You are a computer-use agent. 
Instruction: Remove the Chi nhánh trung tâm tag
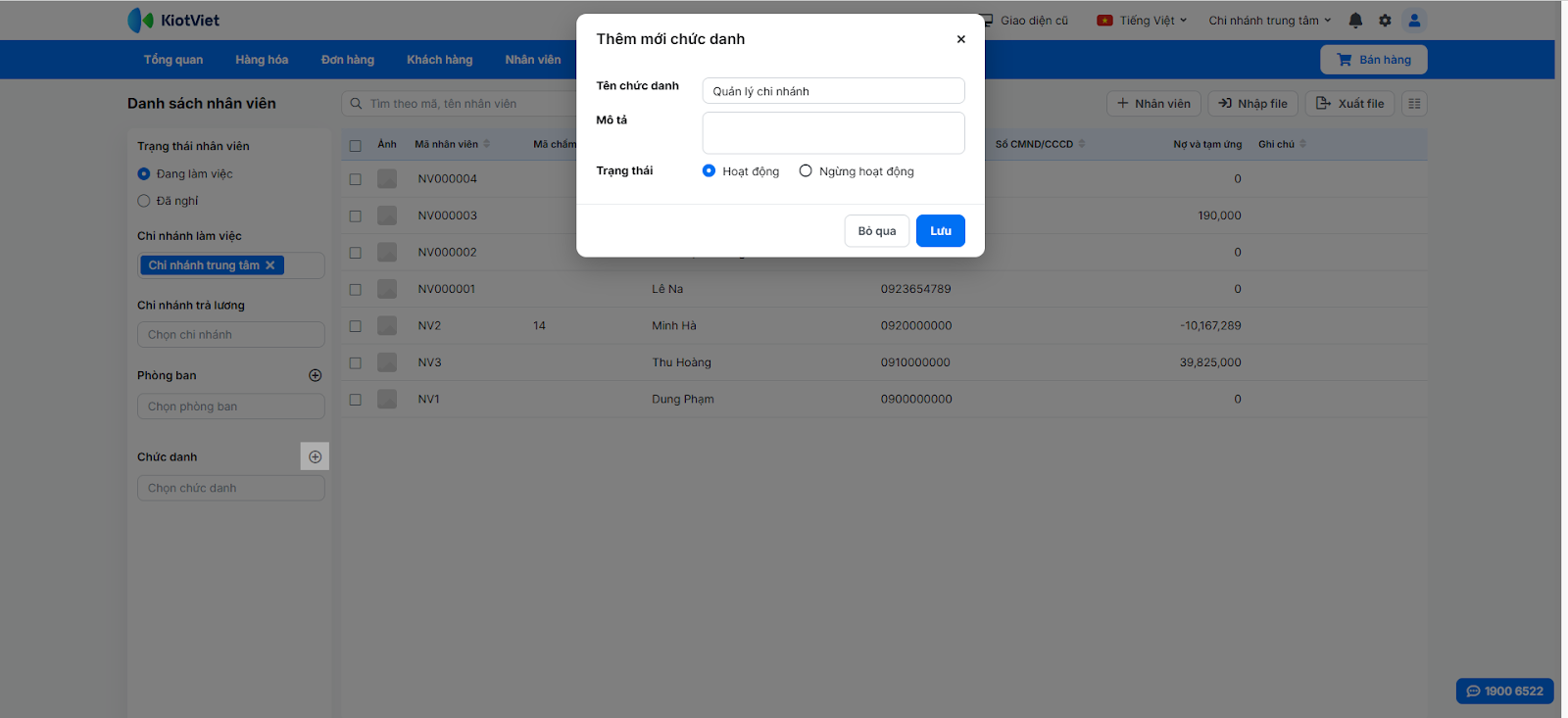click(x=270, y=265)
